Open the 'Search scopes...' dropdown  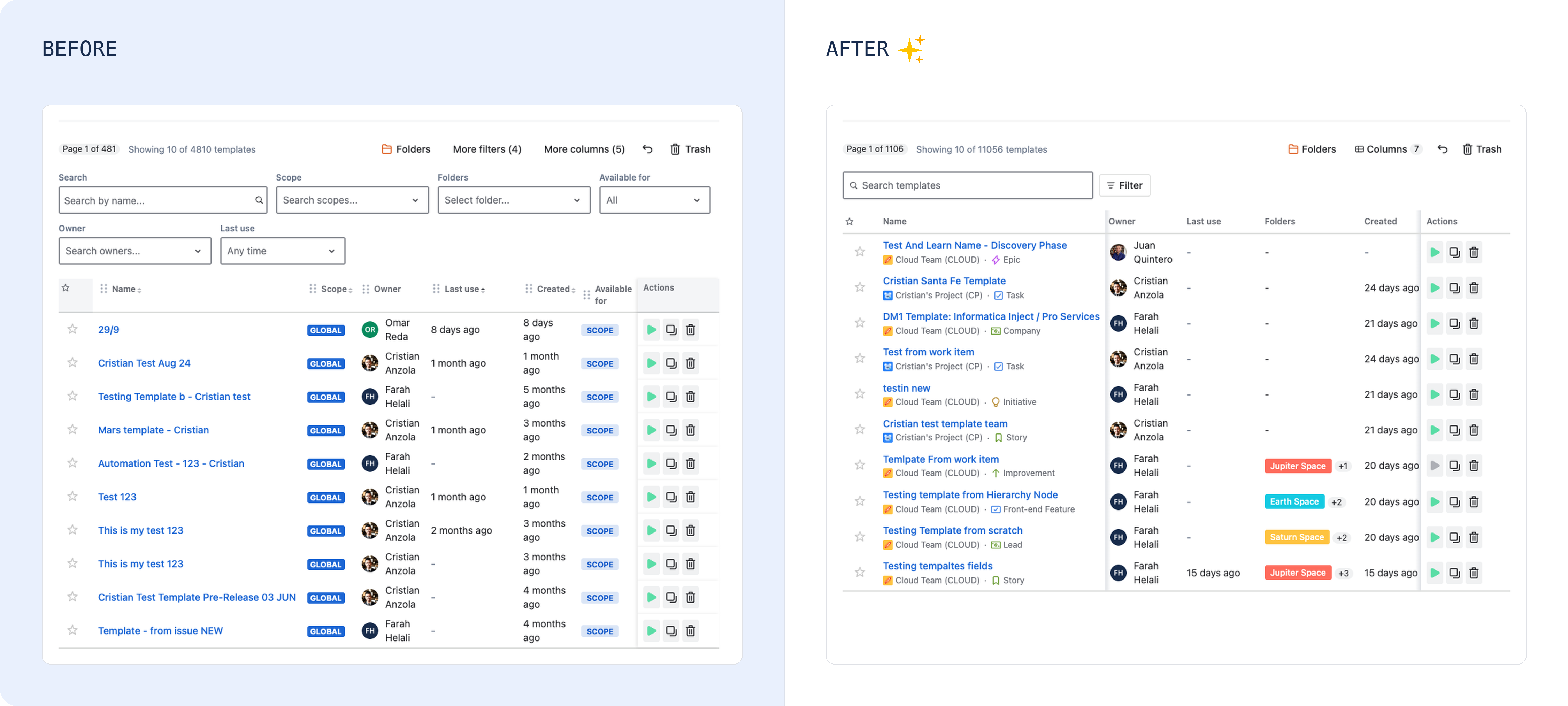(x=352, y=200)
